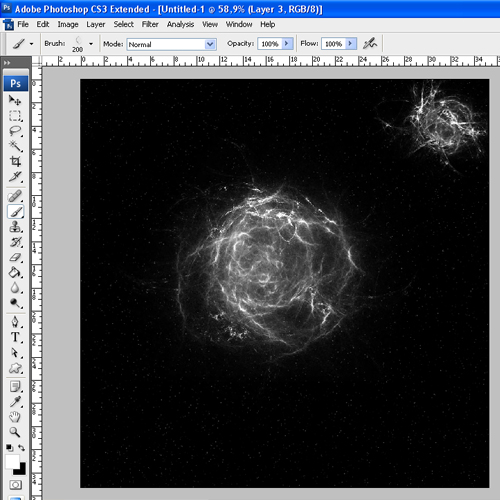
Task: Select the Move tool
Action: 15,100
